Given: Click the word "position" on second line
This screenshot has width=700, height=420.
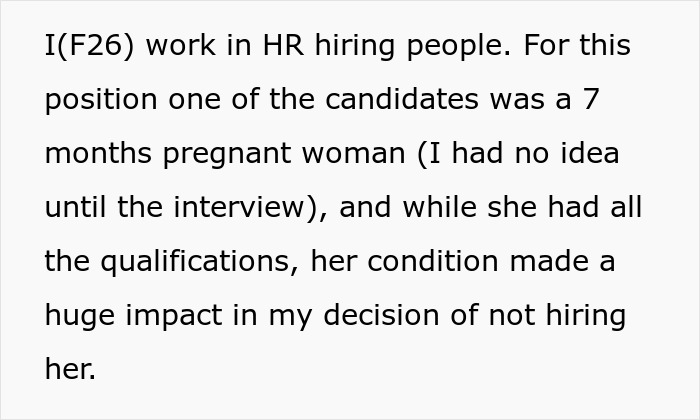Looking at the screenshot, I should tap(101, 101).
